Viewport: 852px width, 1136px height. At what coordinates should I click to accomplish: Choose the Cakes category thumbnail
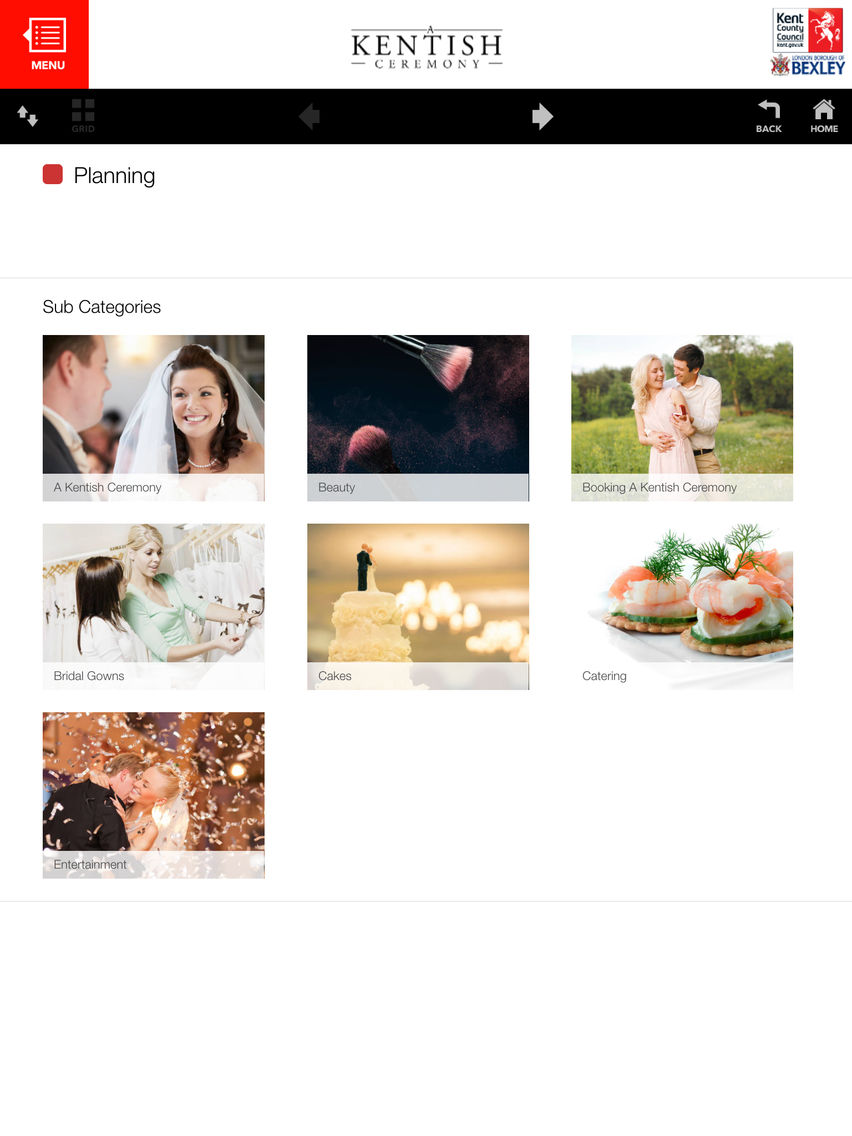(418, 606)
